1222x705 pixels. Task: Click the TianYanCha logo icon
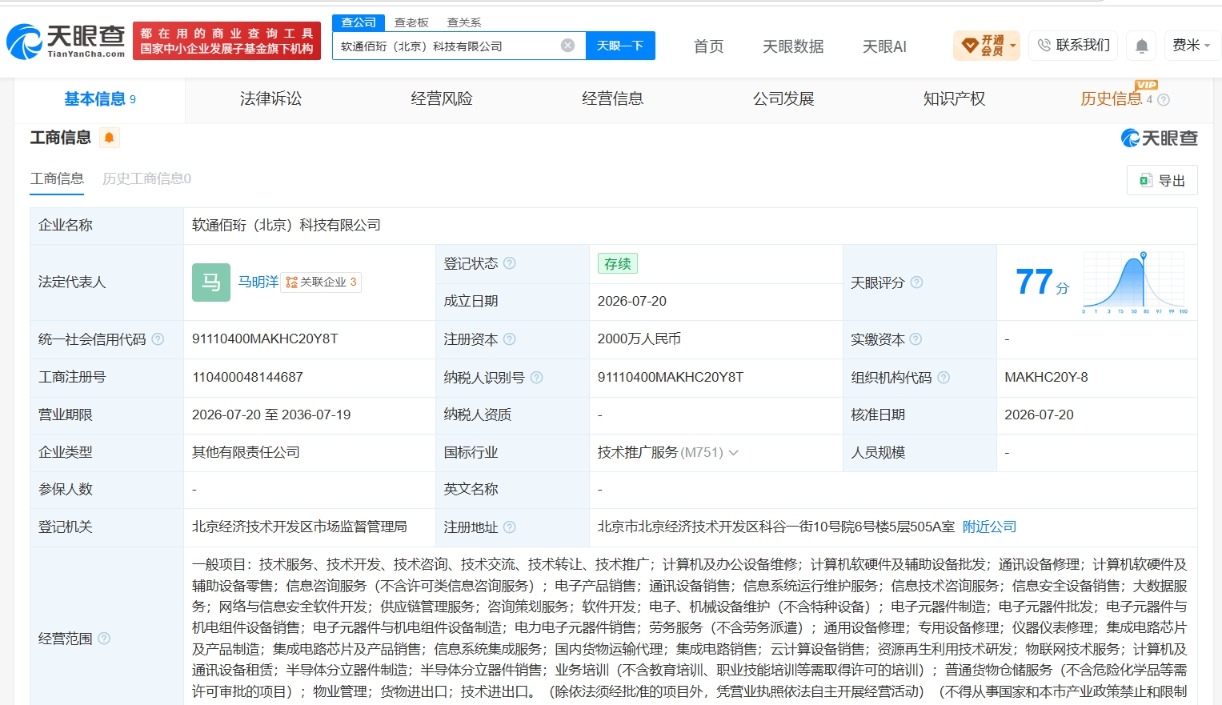[x=24, y=41]
